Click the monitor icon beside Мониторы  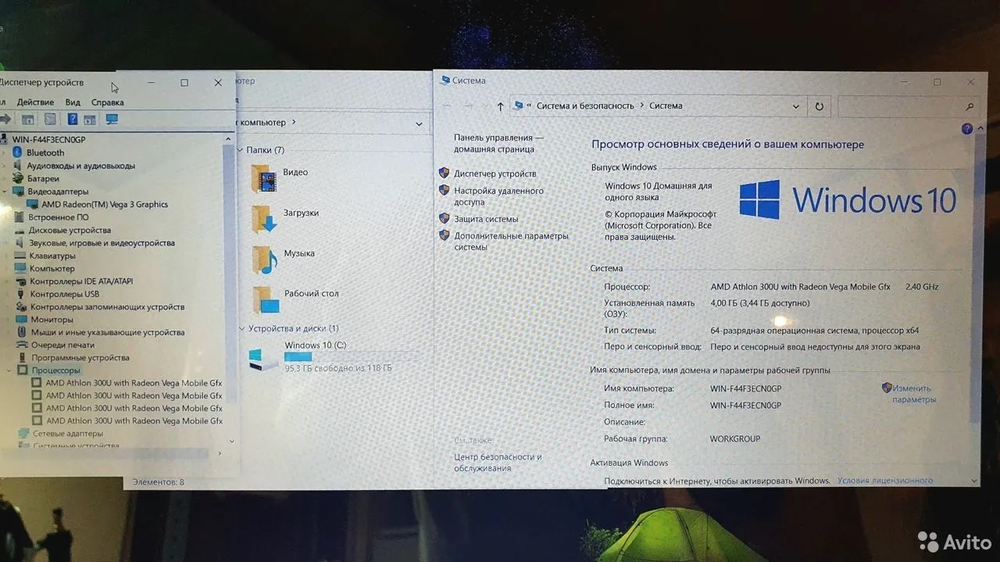point(21,319)
